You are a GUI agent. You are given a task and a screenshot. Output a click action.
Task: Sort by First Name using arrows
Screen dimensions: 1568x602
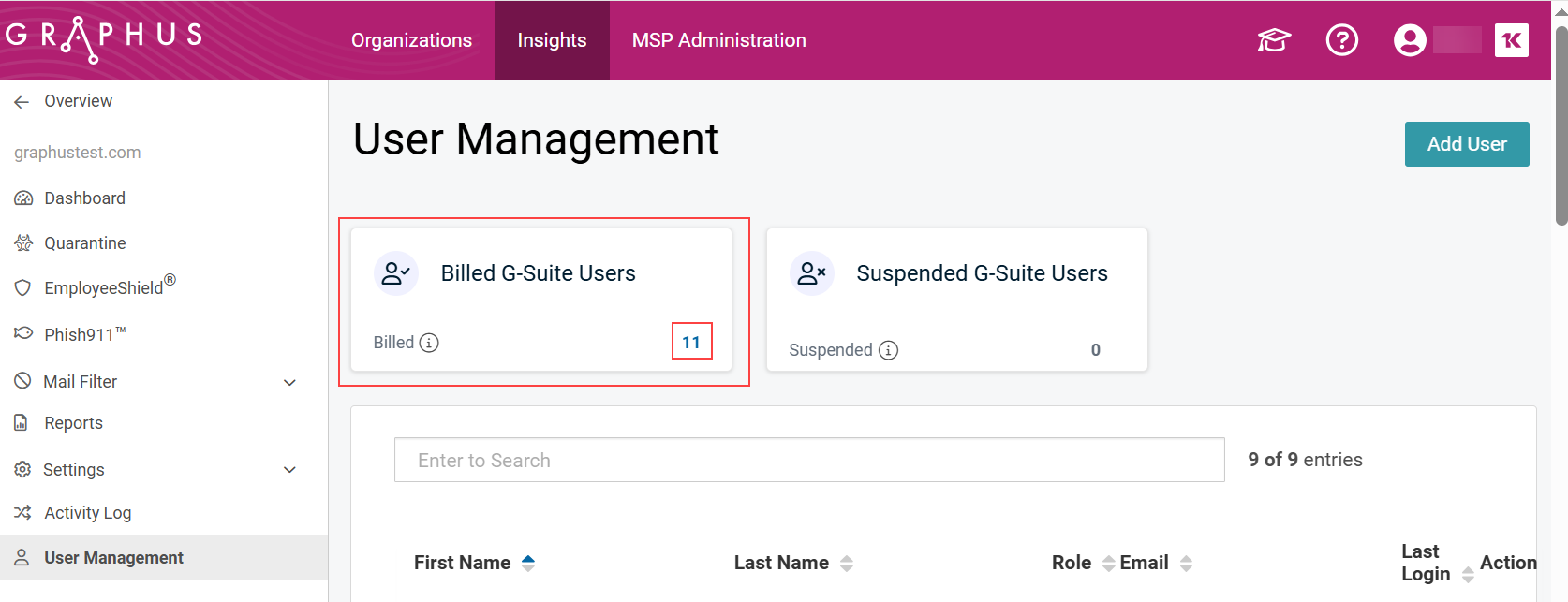(x=528, y=563)
